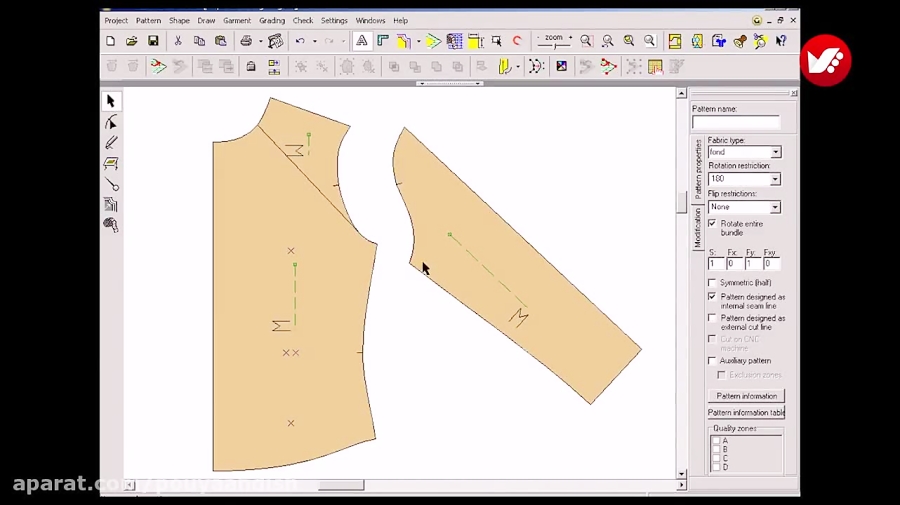Select the text A tool in toolbar
900x505 pixels.
[362, 41]
